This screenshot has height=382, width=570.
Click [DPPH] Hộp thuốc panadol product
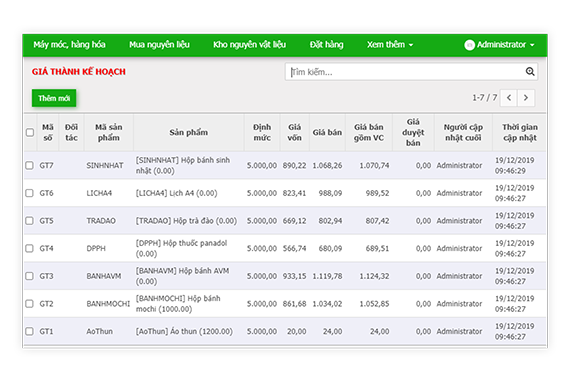[x=181, y=248]
